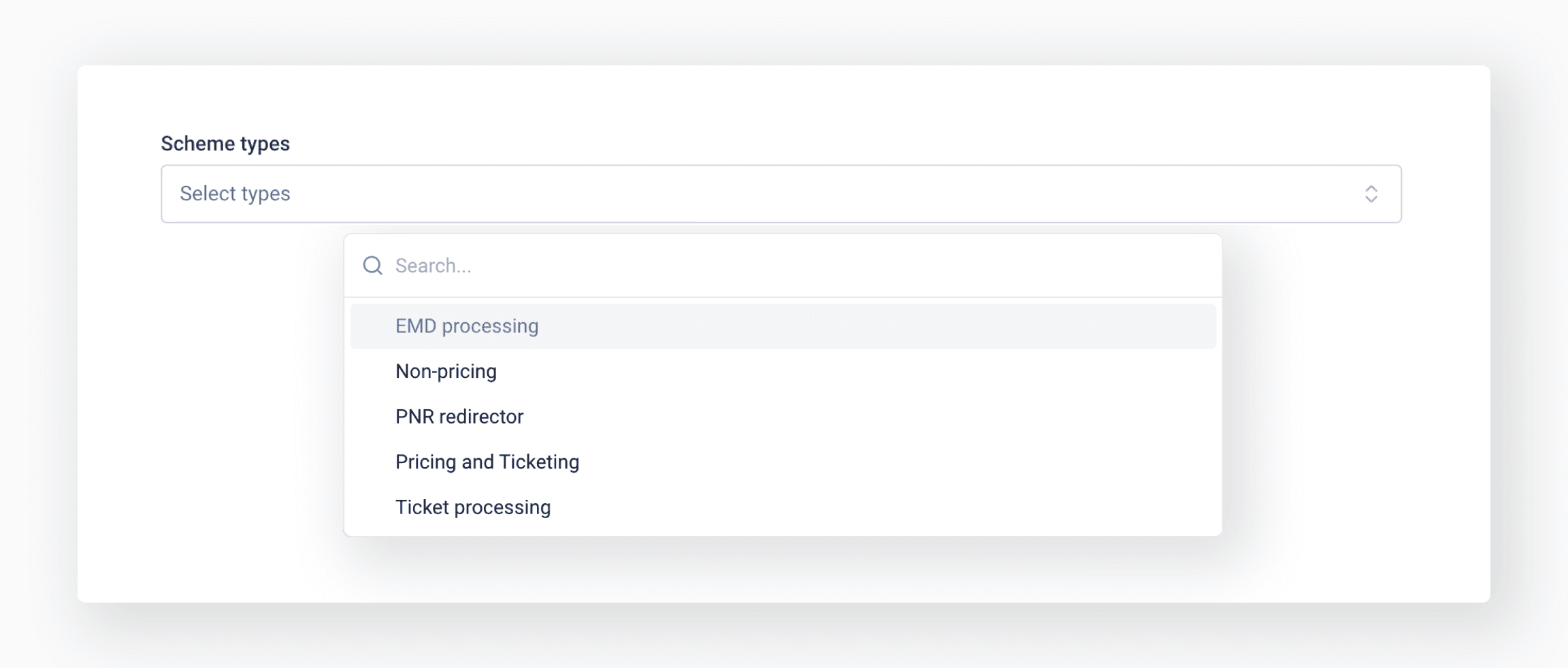The width and height of the screenshot is (1568, 668).
Task: Click the Select types placeholder text
Action: click(x=235, y=194)
